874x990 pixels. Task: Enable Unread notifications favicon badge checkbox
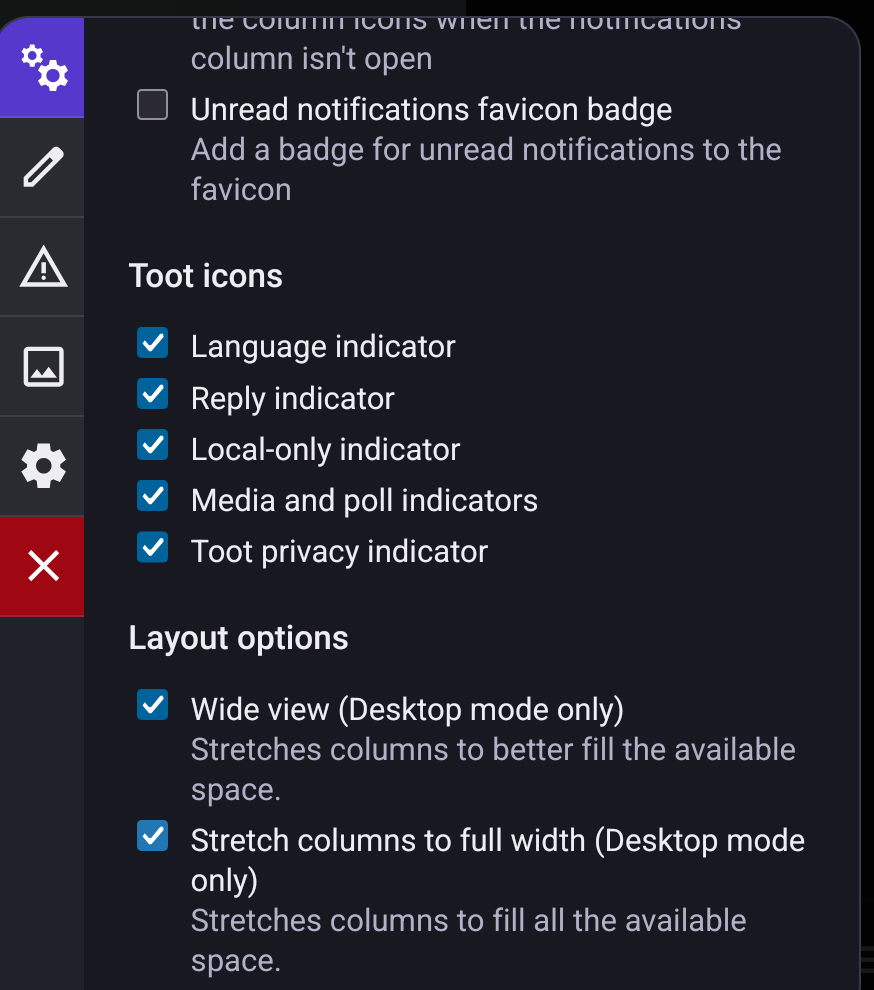(x=152, y=105)
